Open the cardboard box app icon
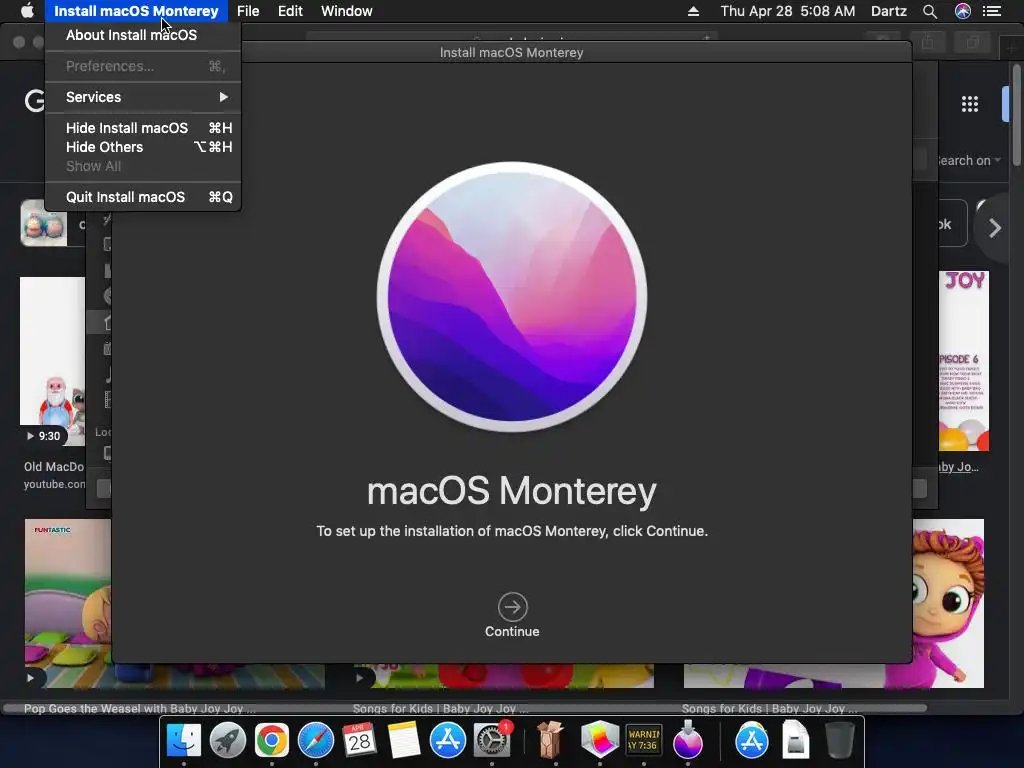 pyautogui.click(x=550, y=741)
